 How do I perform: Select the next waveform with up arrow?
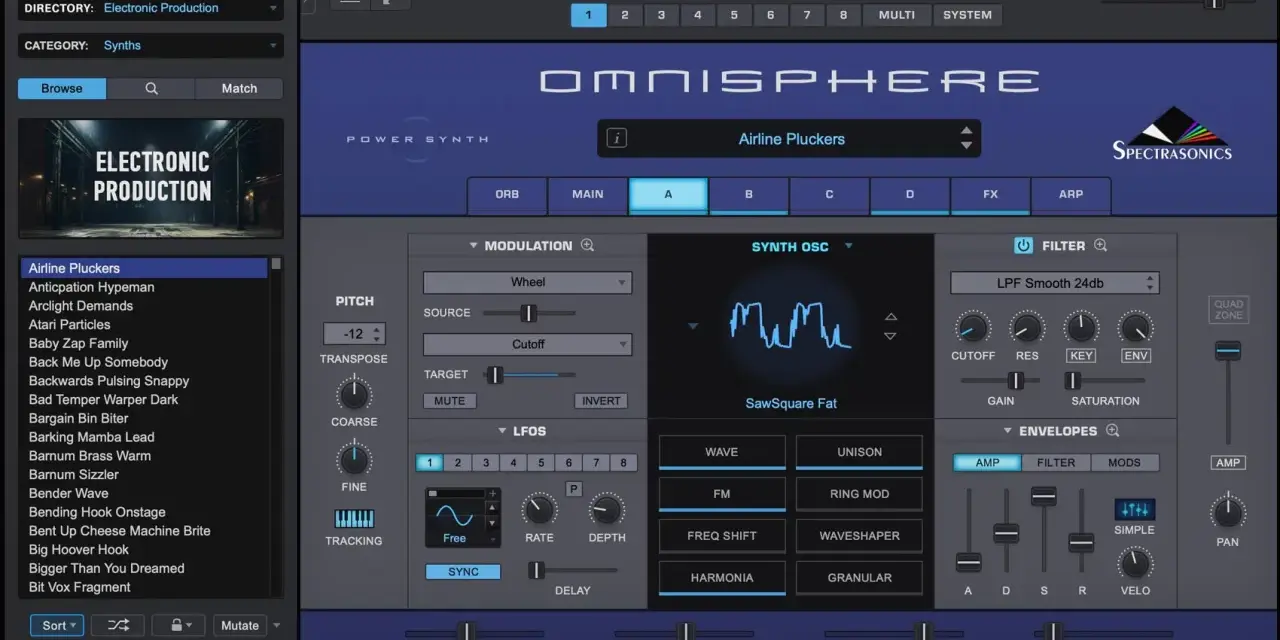pos(891,316)
